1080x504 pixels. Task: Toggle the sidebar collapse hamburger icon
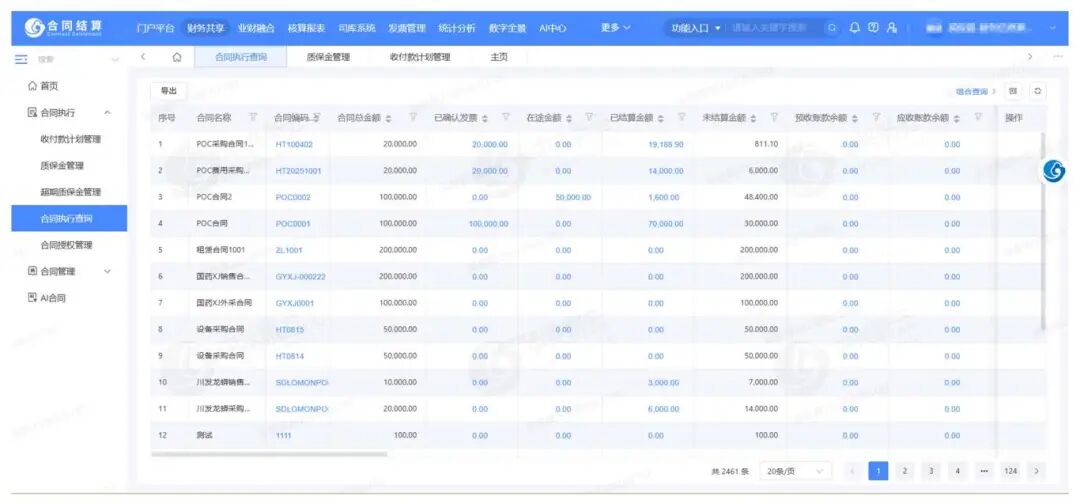[x=21, y=59]
